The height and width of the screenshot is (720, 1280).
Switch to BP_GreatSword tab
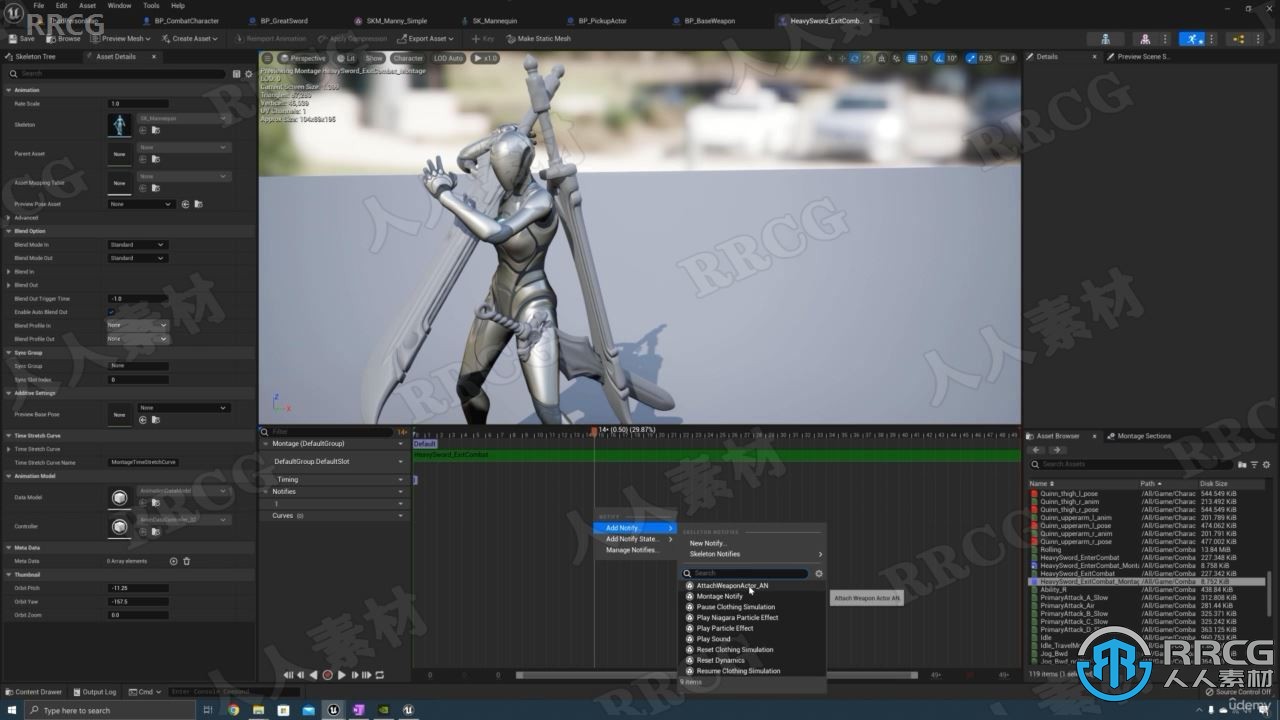click(284, 20)
